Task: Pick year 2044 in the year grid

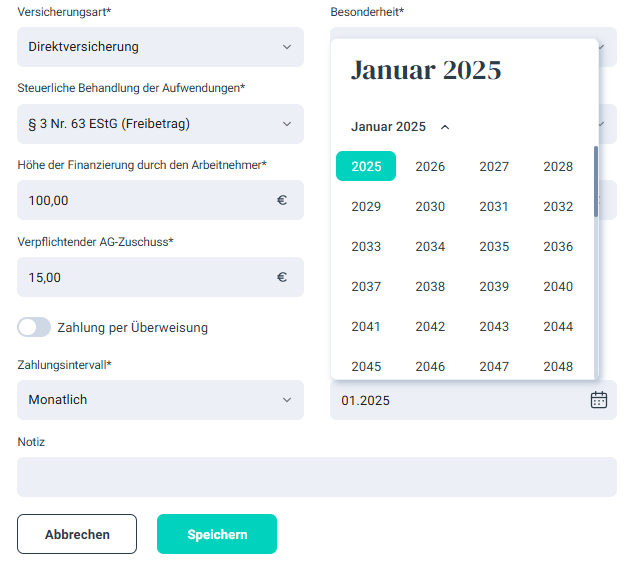Action: [558, 326]
